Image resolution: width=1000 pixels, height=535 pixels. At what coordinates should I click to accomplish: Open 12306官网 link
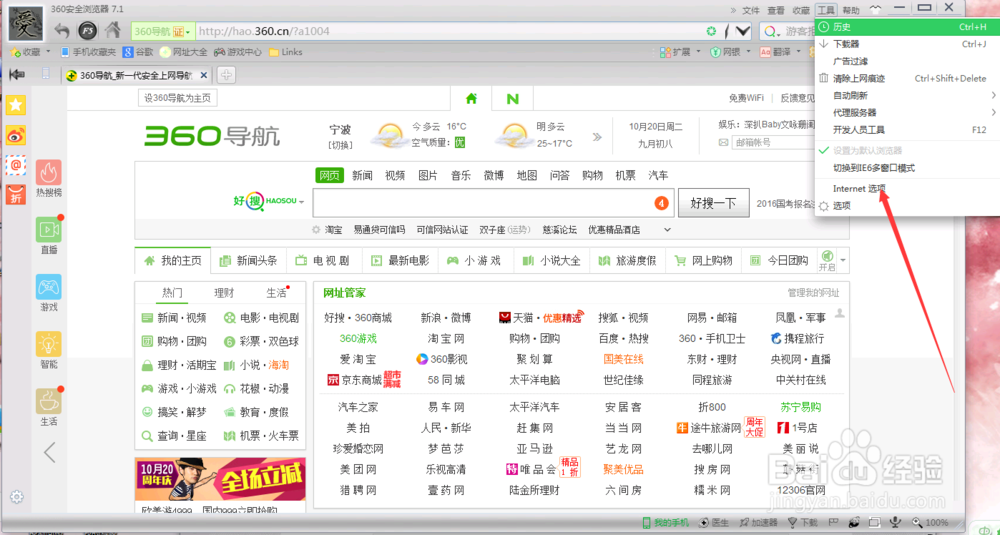[801, 490]
